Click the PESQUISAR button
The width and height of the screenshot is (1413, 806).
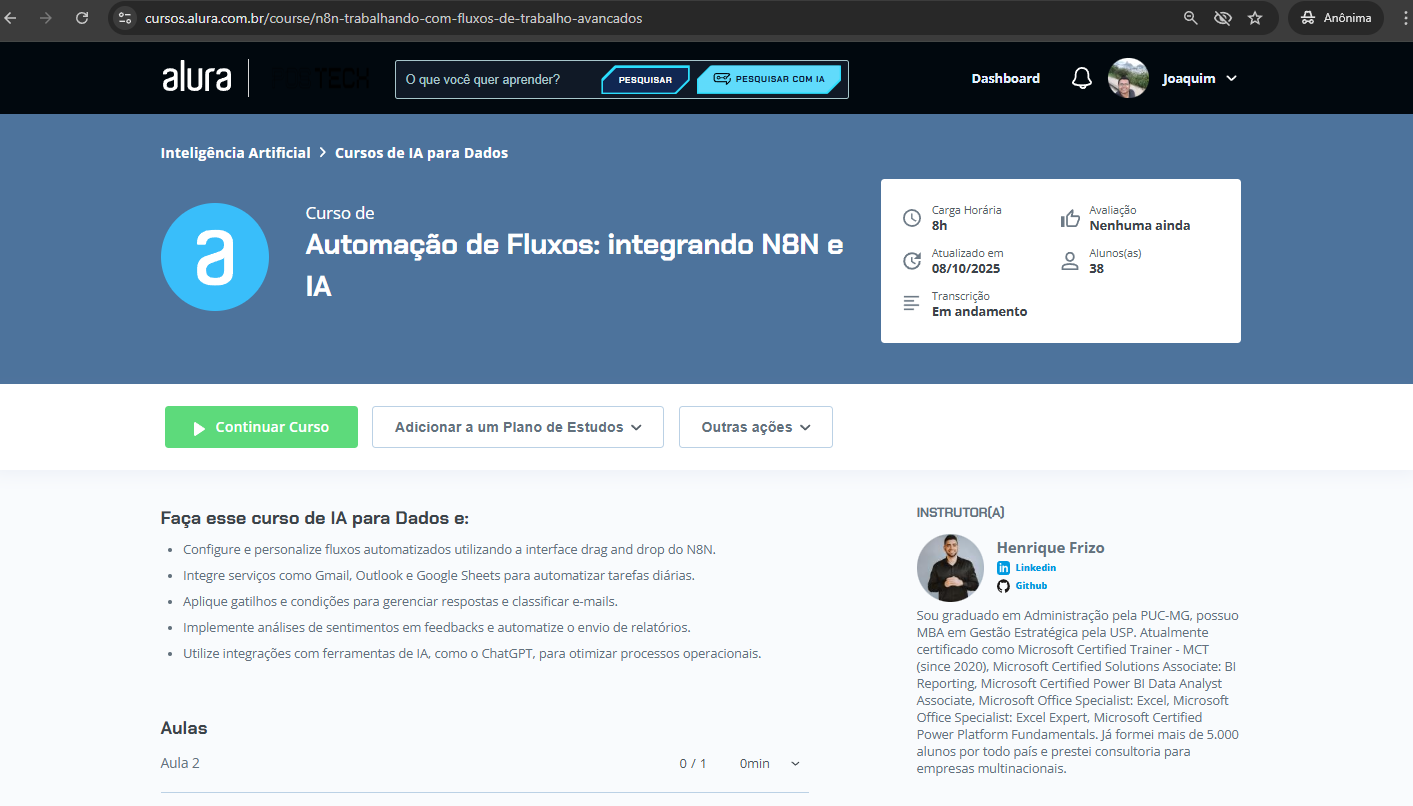click(645, 80)
